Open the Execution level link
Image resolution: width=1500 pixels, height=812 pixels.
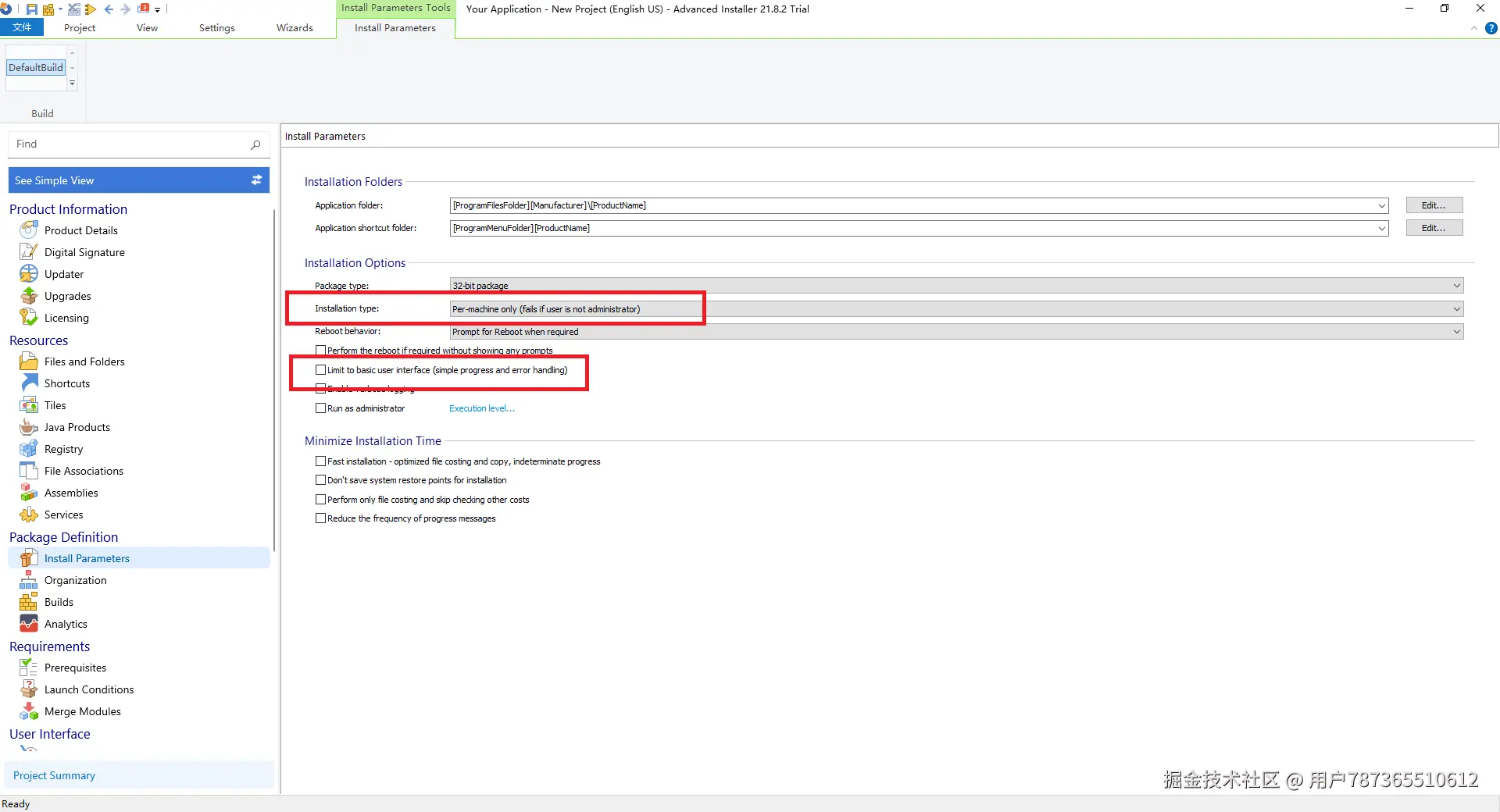tap(482, 408)
